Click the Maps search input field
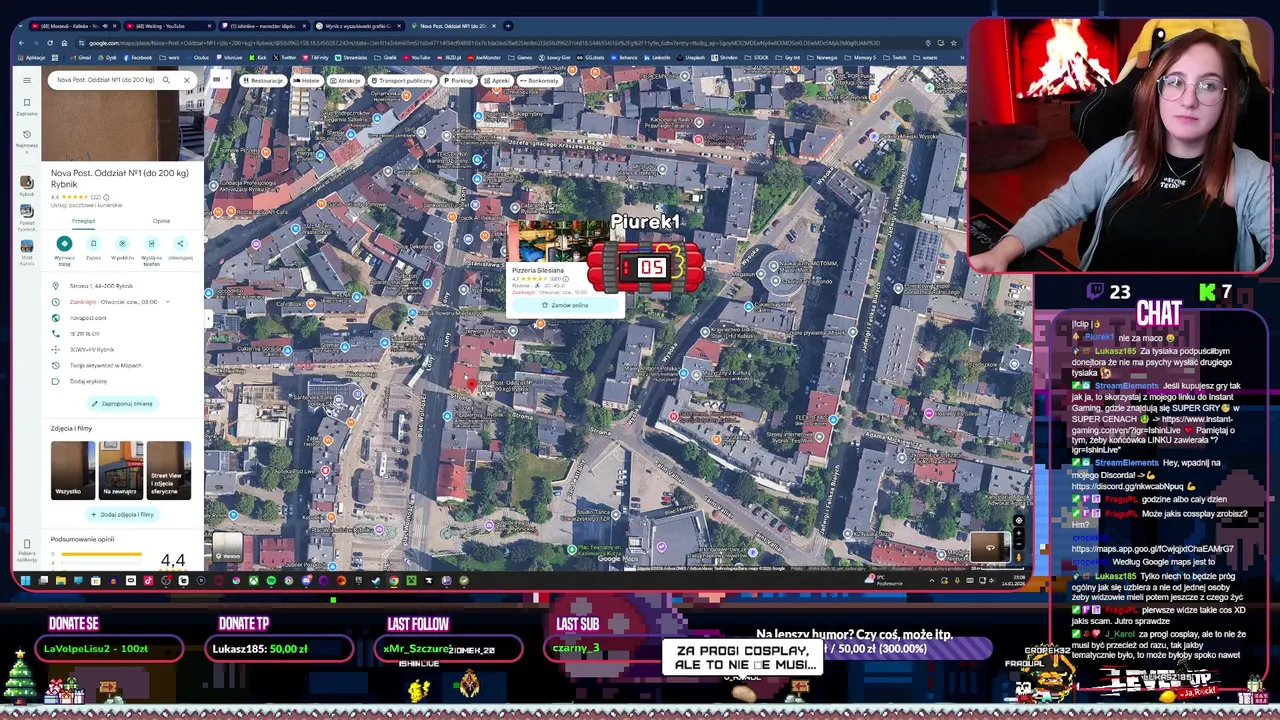The width and height of the screenshot is (1280, 720). click(x=105, y=80)
